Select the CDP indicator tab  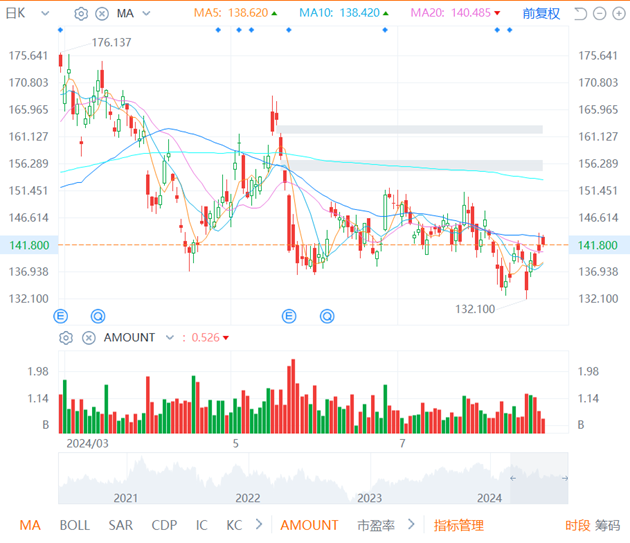(164, 525)
